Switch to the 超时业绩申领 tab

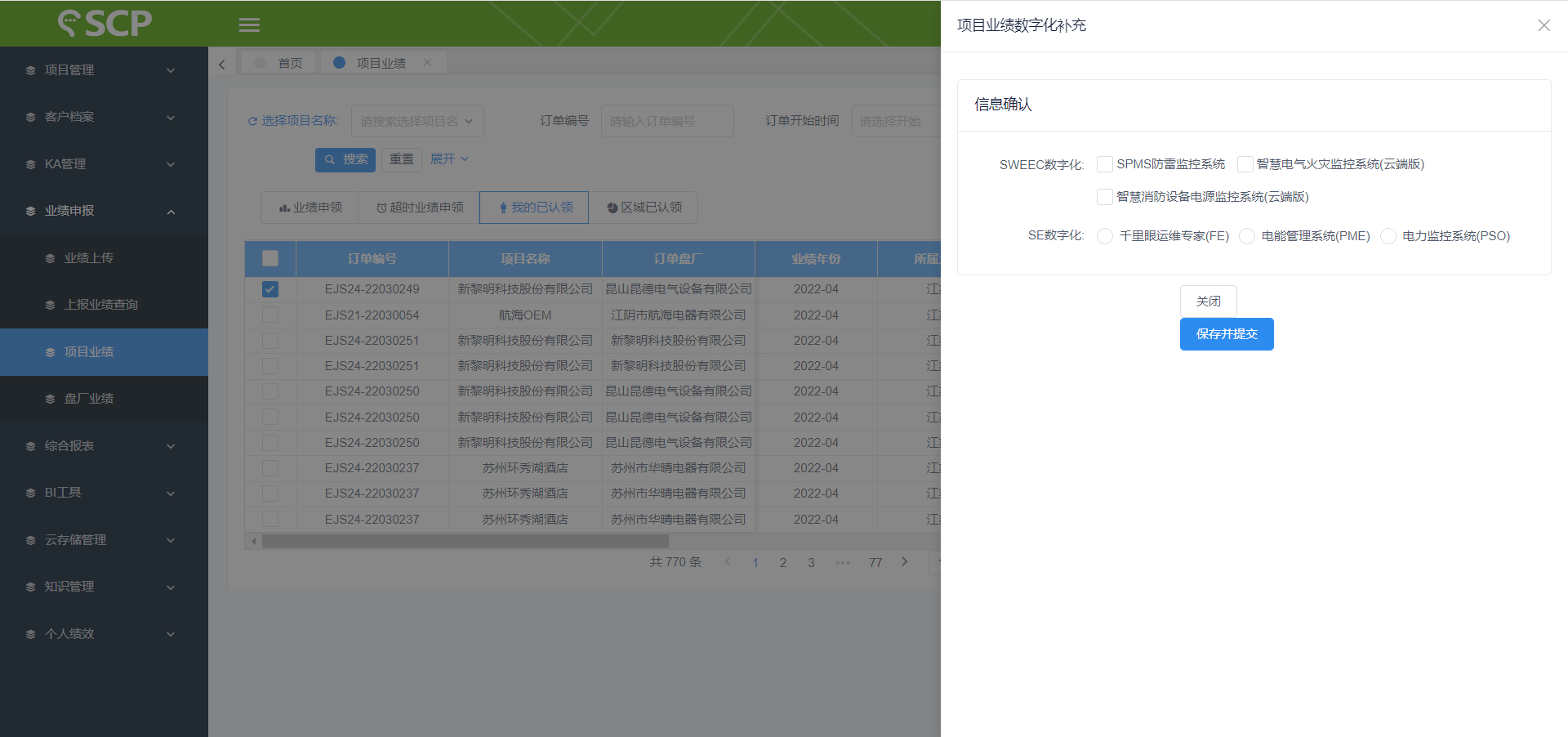[420, 208]
